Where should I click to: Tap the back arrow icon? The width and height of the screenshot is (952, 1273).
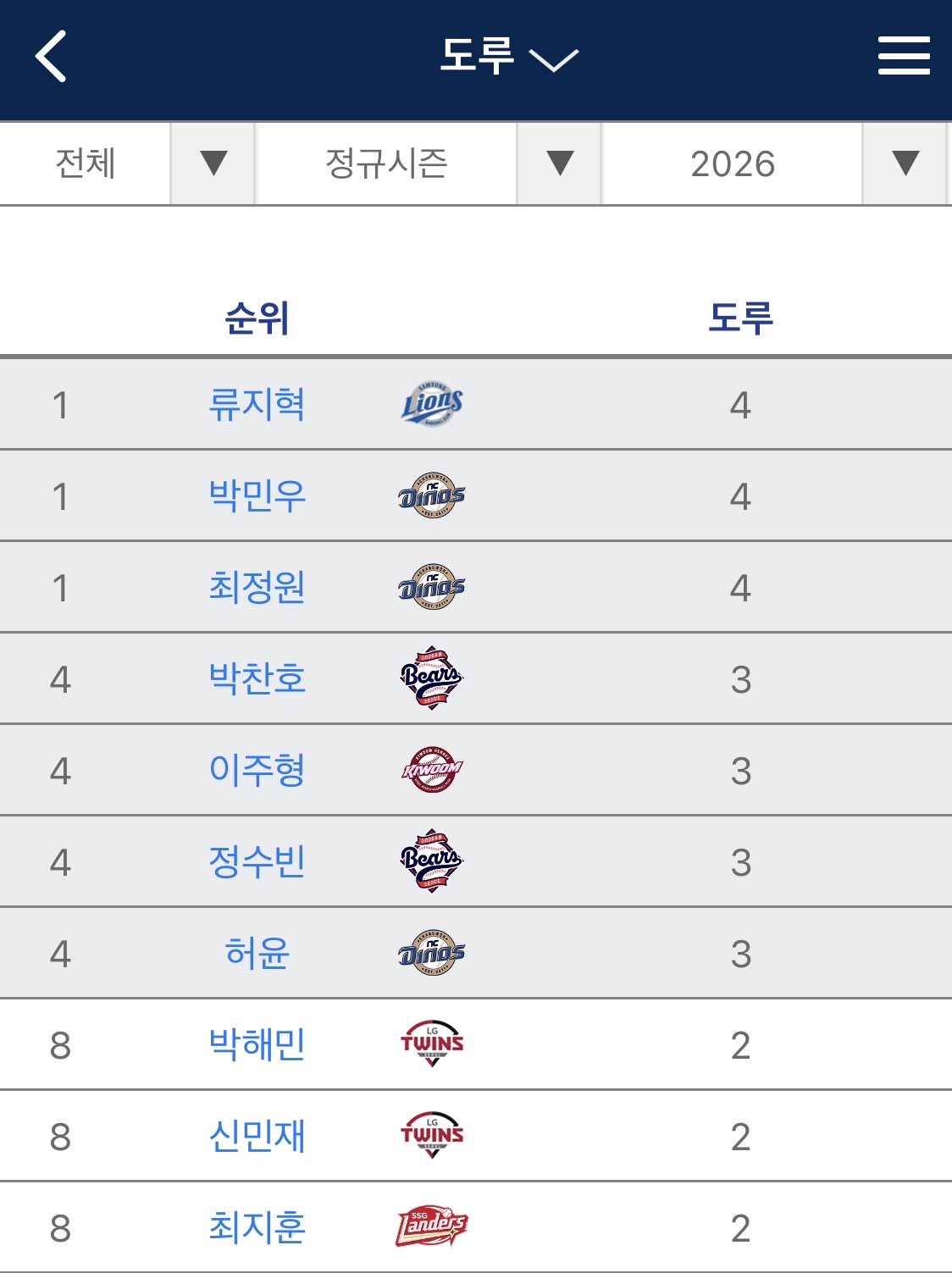[51, 57]
